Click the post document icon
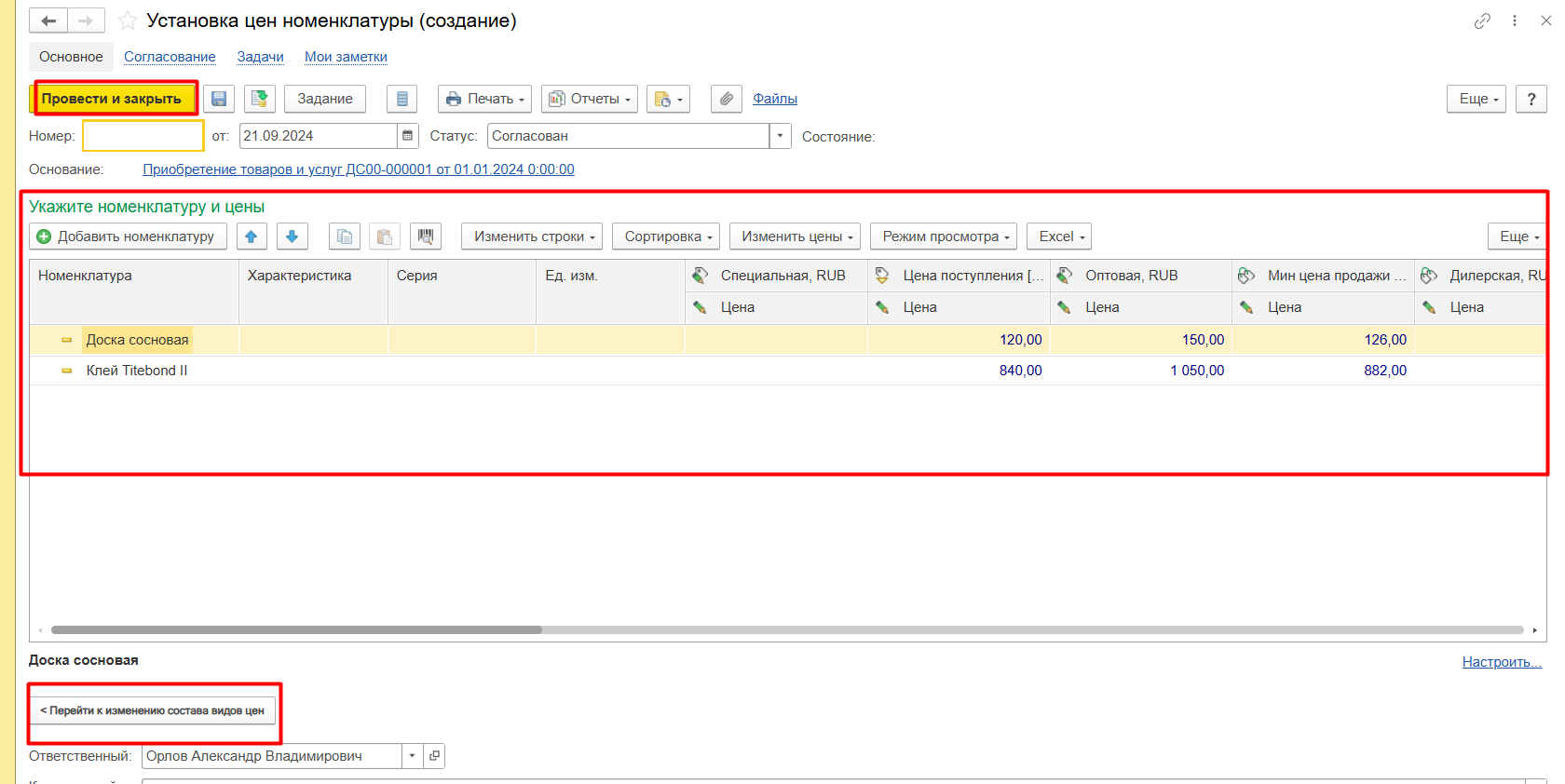This screenshot has width=1565, height=784. 260,99
